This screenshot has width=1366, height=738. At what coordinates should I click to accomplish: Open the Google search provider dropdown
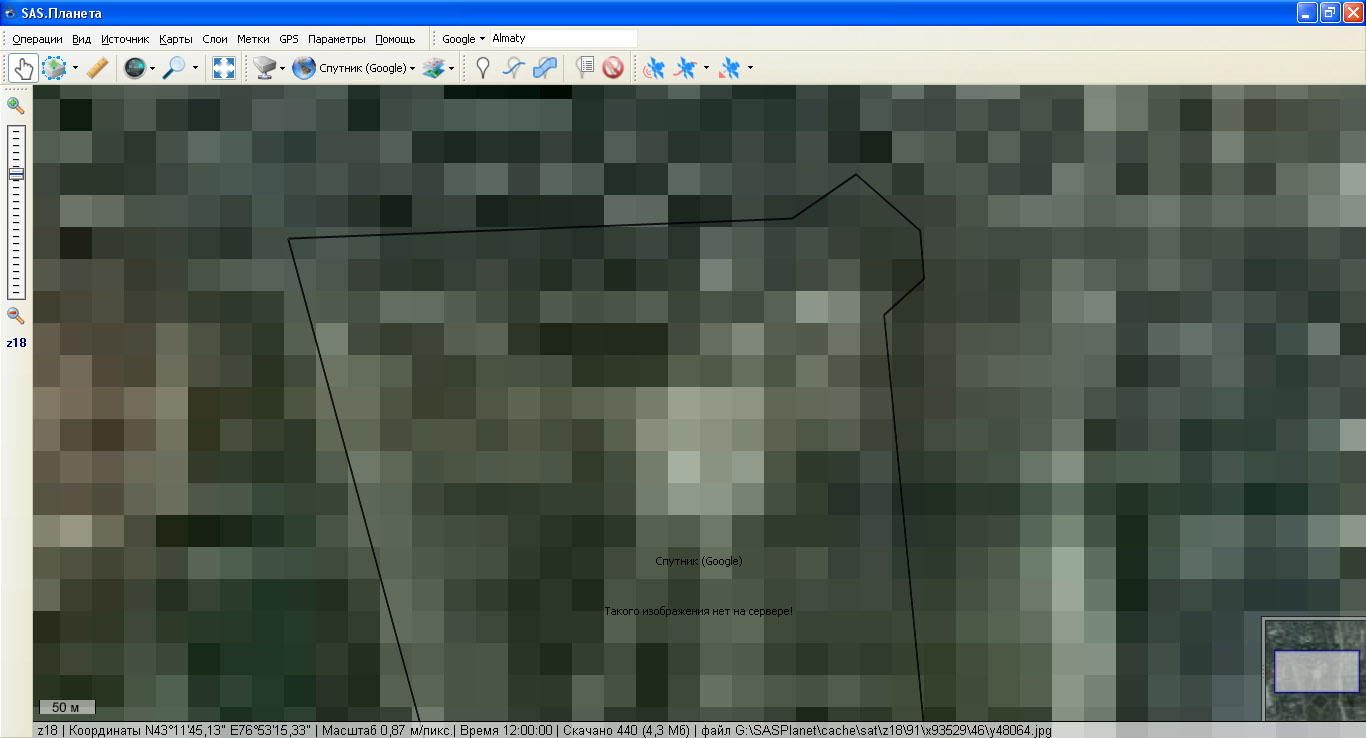coord(463,39)
